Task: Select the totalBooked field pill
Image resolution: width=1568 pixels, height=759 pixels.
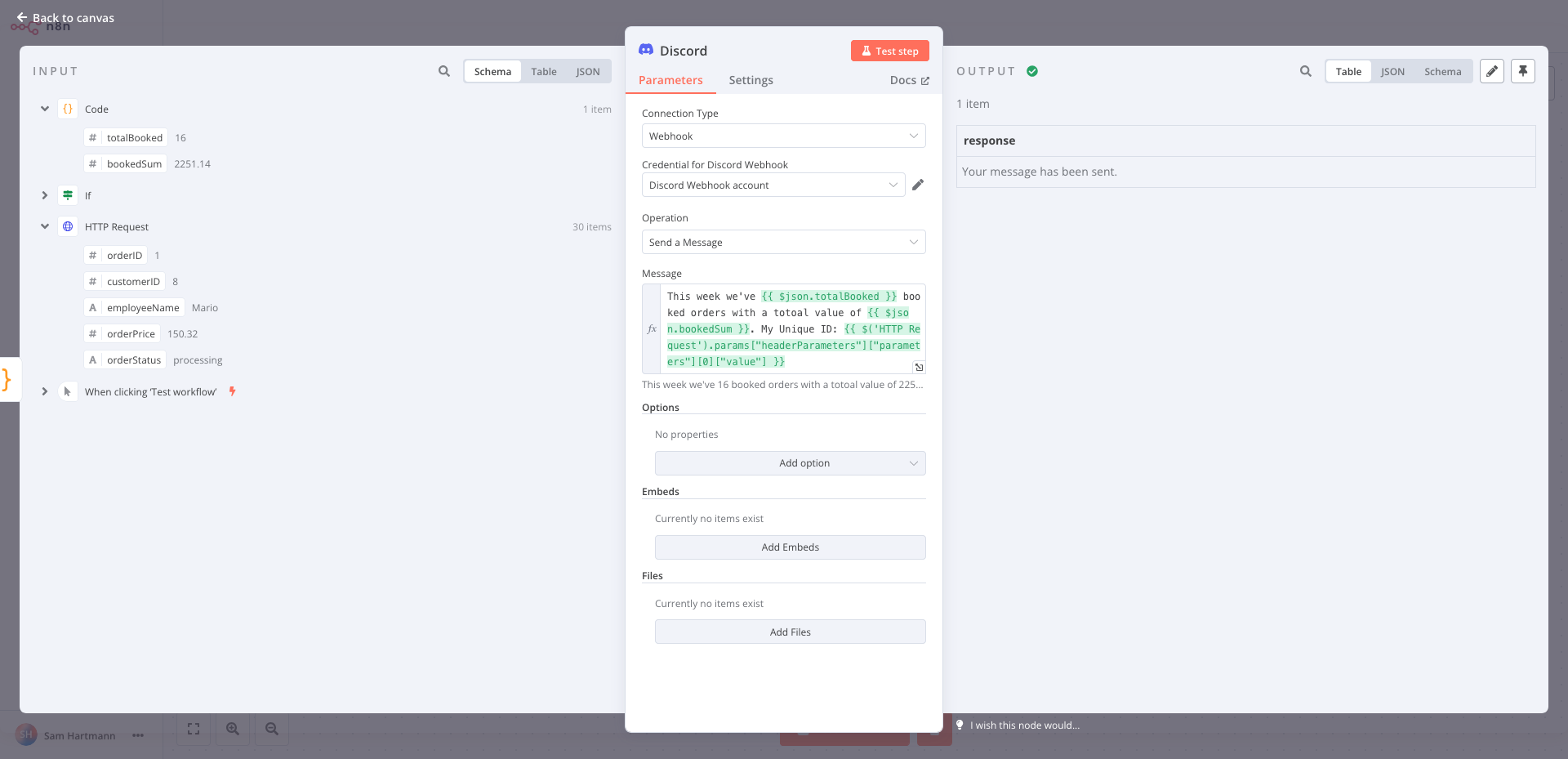Action: pyautogui.click(x=126, y=137)
